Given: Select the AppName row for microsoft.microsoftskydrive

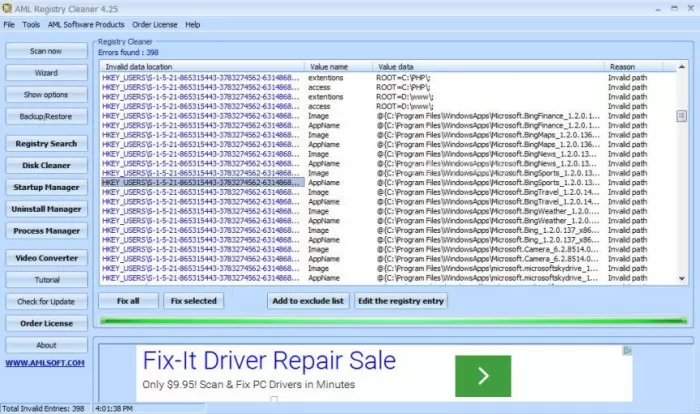Looking at the screenshot, I should (388, 278).
